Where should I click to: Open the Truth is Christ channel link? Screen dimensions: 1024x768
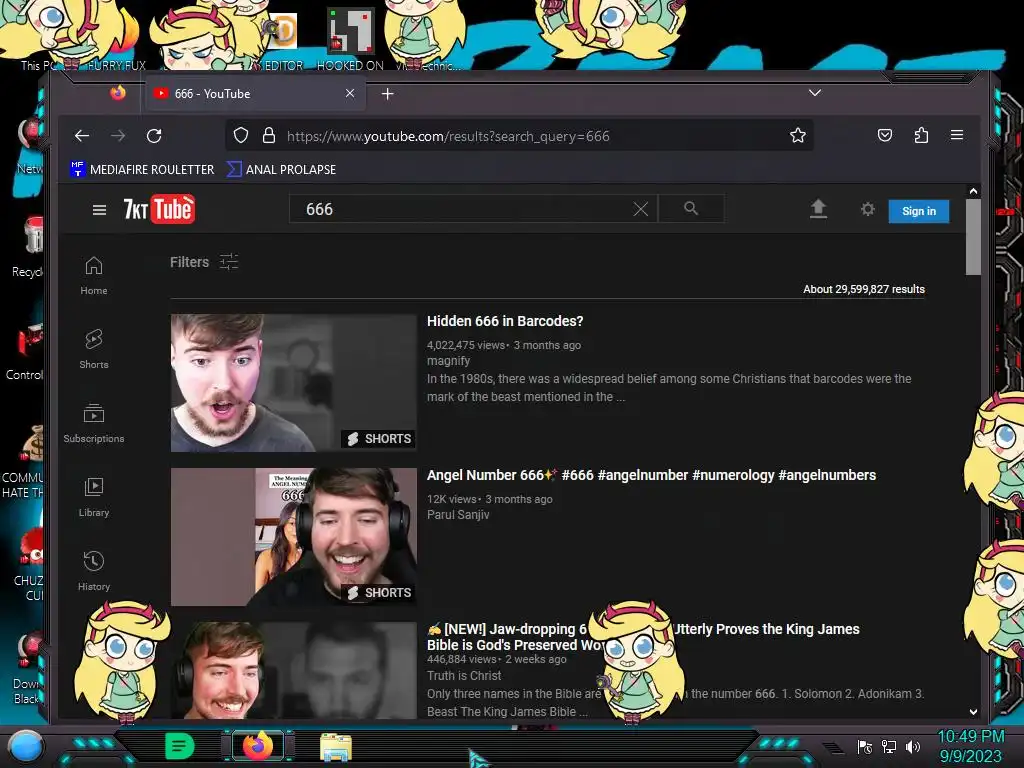464,676
